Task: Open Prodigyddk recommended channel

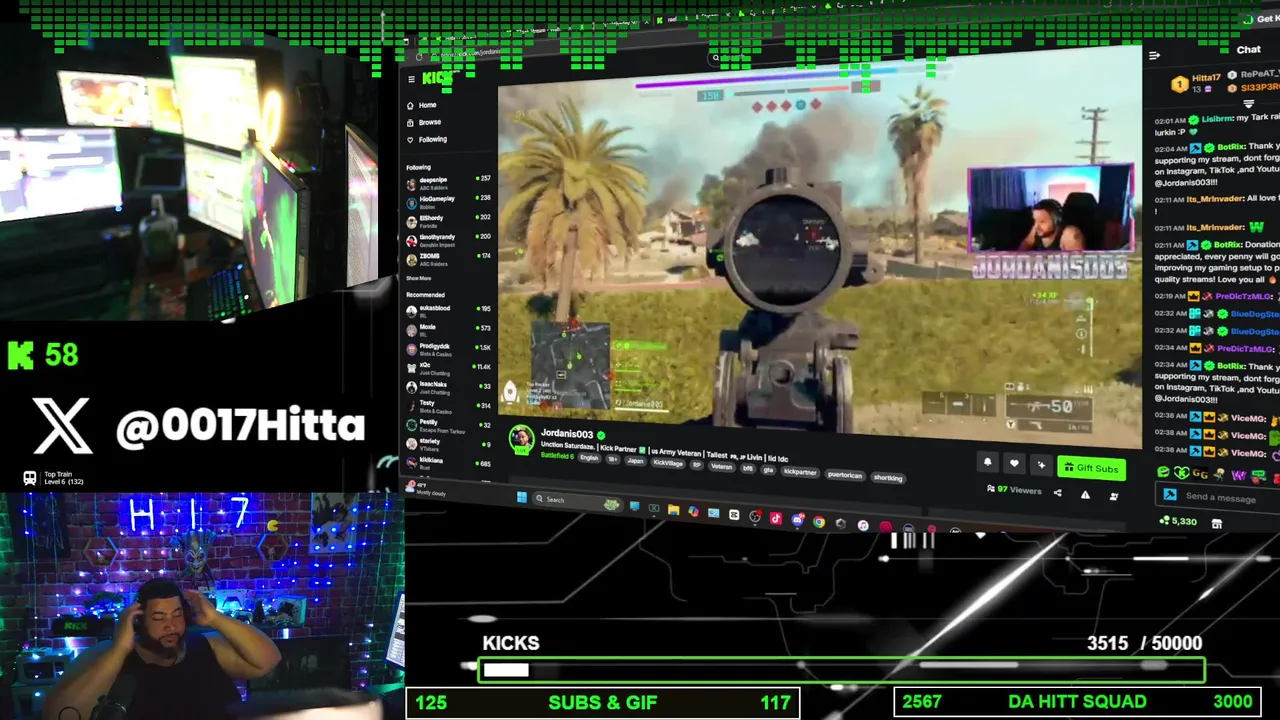Action: tap(448, 348)
